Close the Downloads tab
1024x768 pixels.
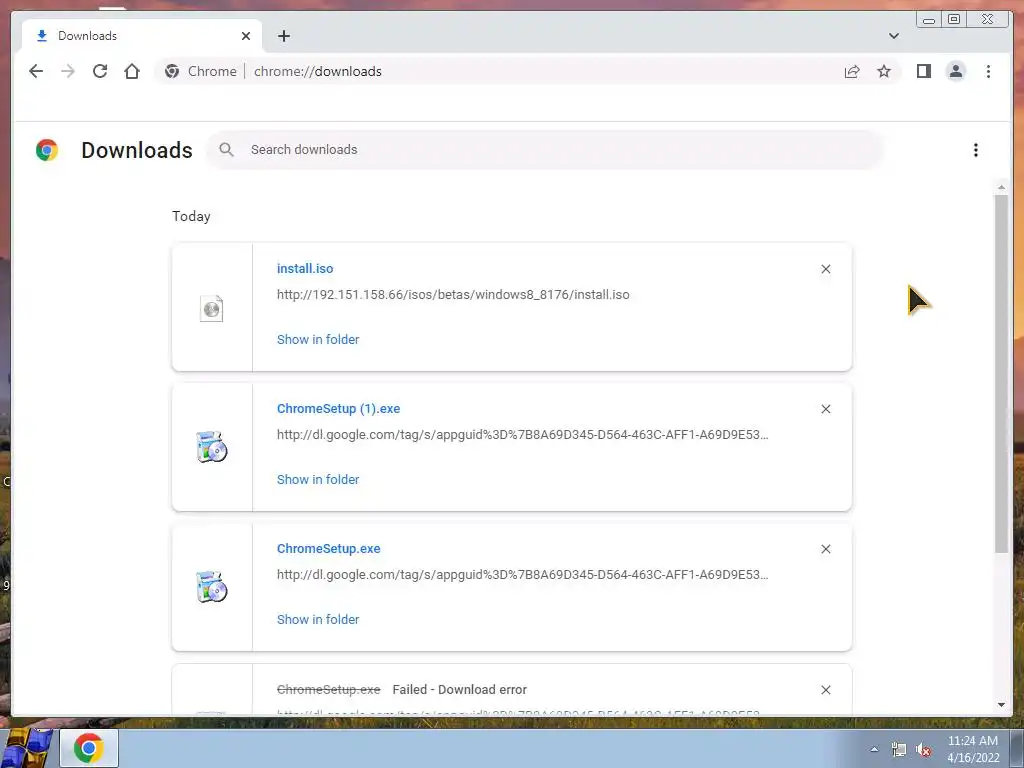(246, 36)
